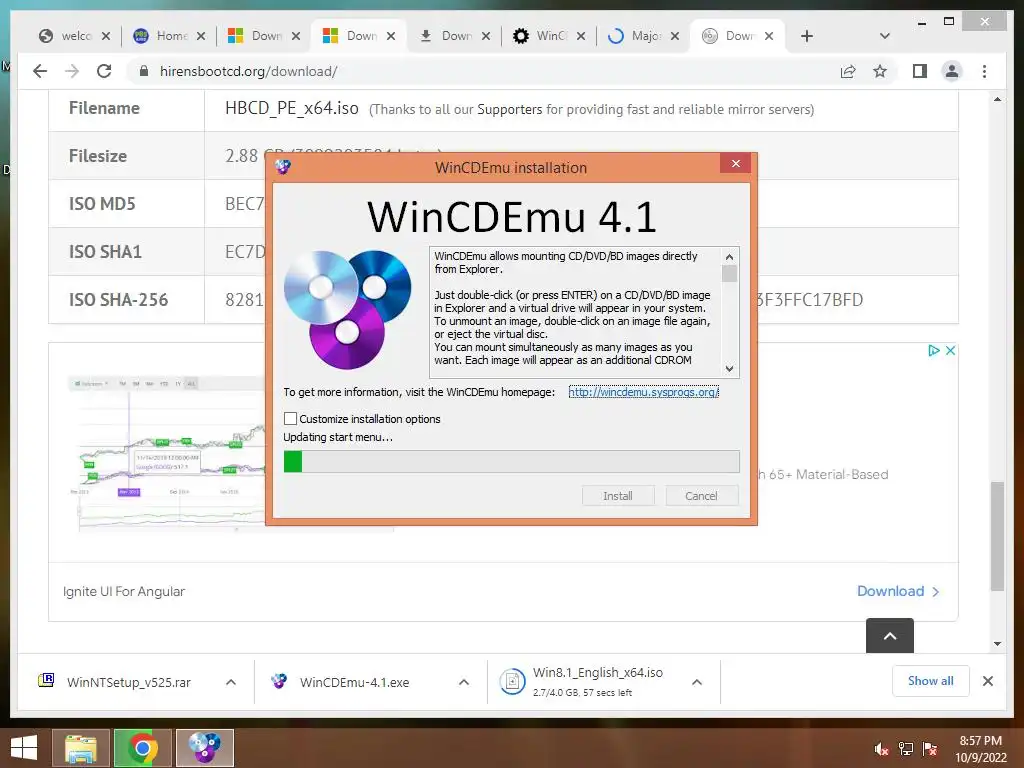The image size is (1024, 768).
Task: Bookmark this page with the star
Action: [x=880, y=71]
